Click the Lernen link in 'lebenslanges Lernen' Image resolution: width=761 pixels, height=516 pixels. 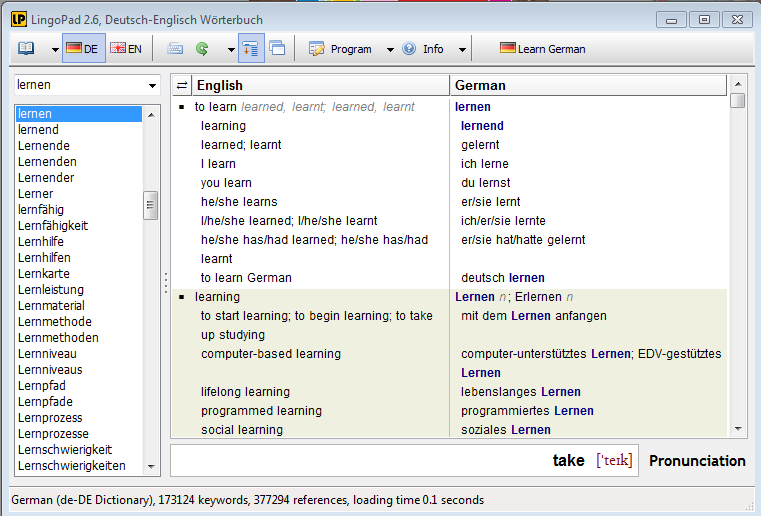coord(561,392)
